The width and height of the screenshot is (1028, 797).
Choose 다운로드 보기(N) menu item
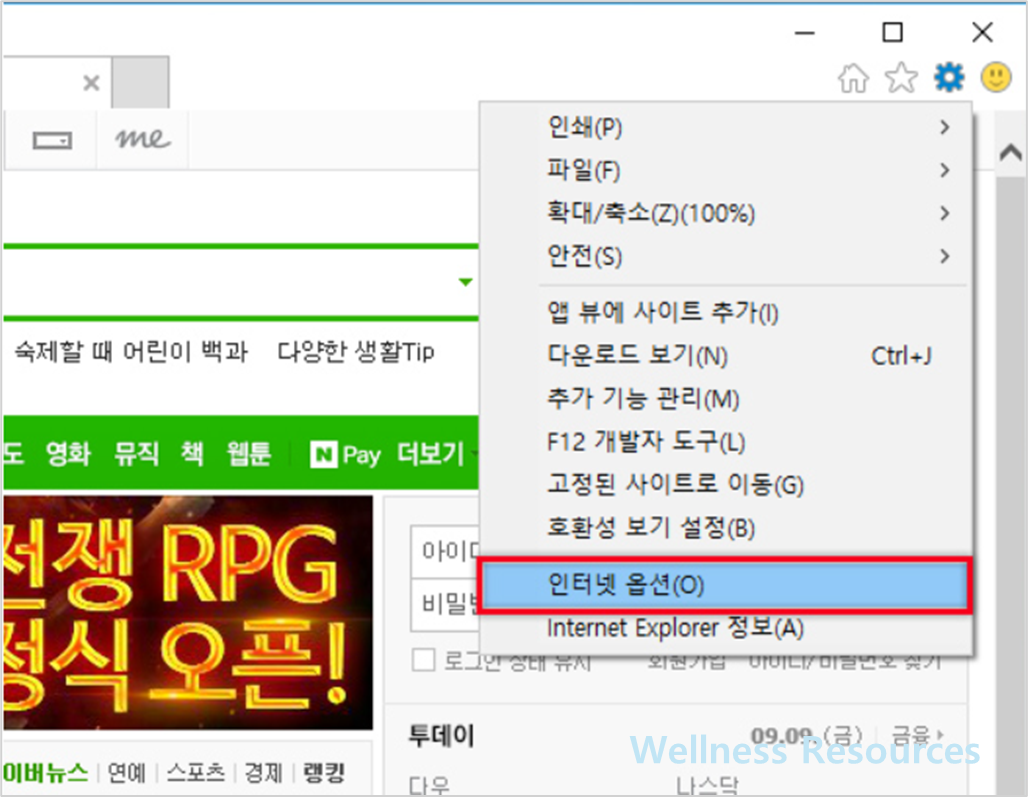pos(725,356)
